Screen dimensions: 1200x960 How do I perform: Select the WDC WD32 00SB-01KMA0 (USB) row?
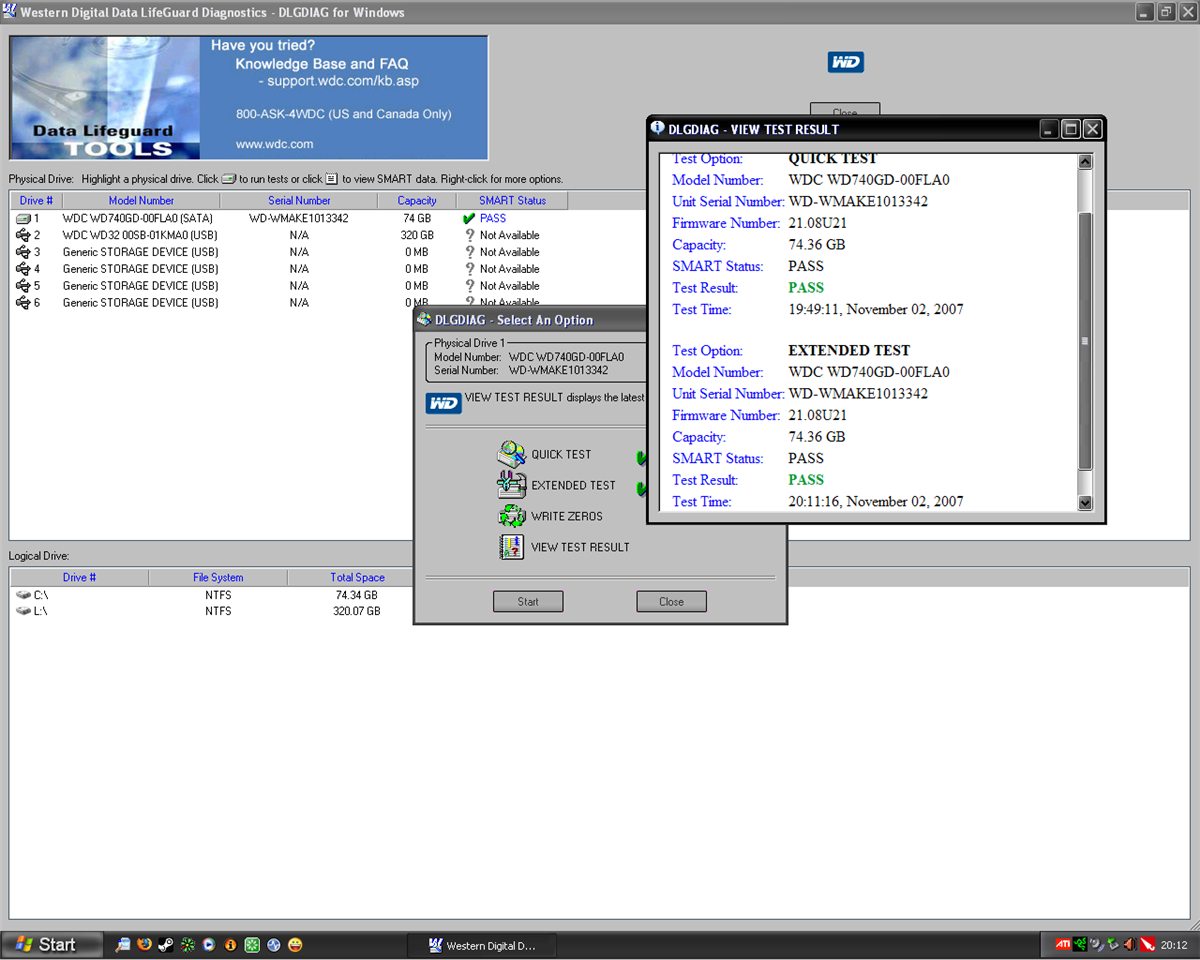[290, 235]
